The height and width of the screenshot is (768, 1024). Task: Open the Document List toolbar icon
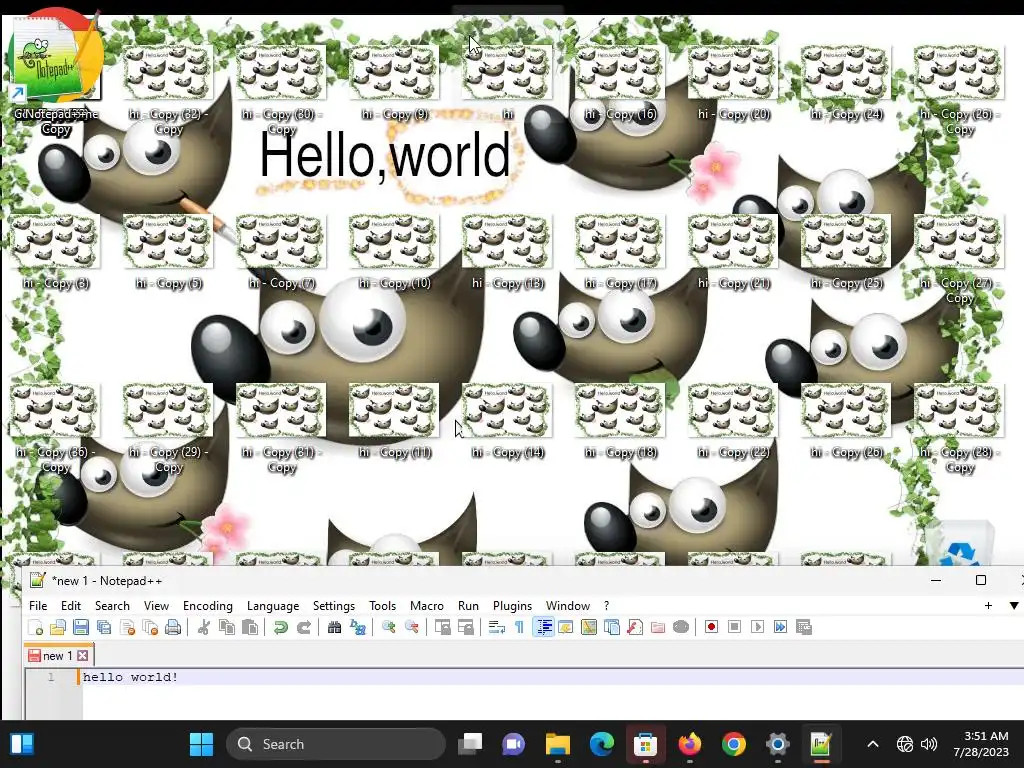612,628
